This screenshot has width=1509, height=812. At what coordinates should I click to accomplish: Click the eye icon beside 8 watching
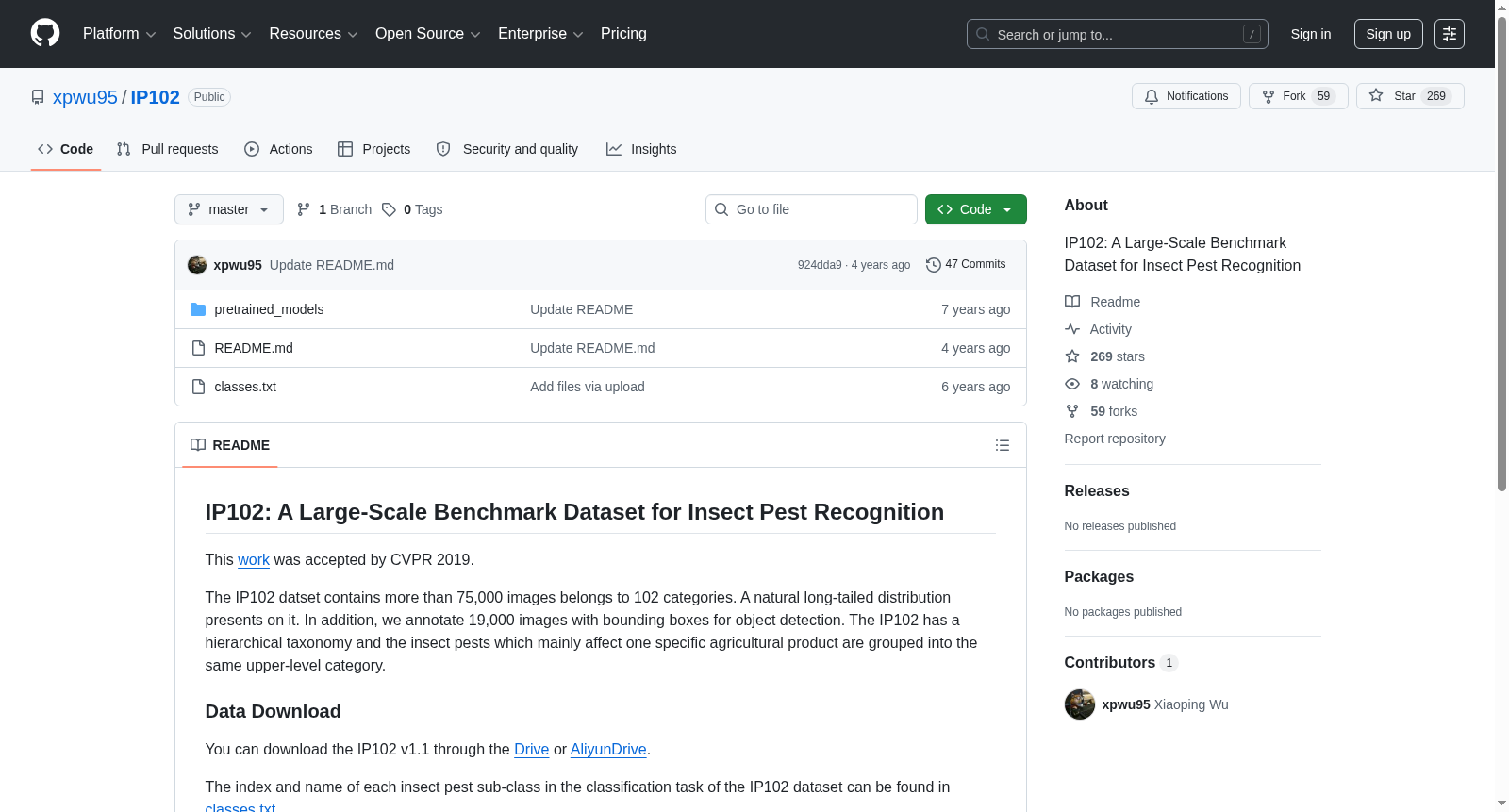pyautogui.click(x=1072, y=384)
